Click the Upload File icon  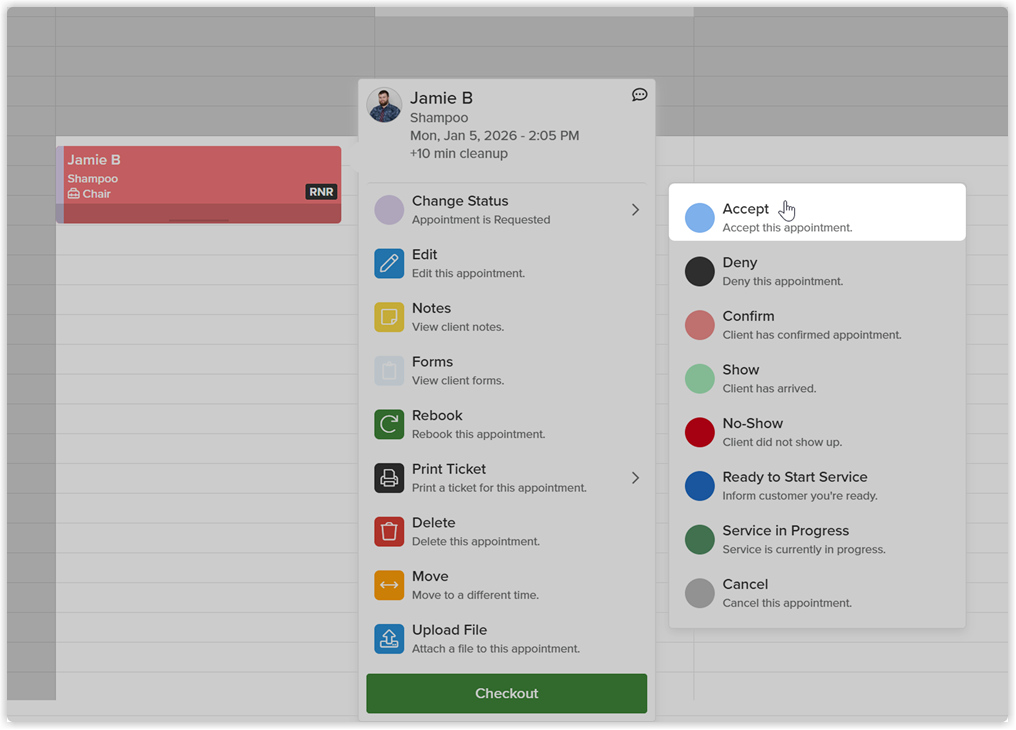coord(389,639)
